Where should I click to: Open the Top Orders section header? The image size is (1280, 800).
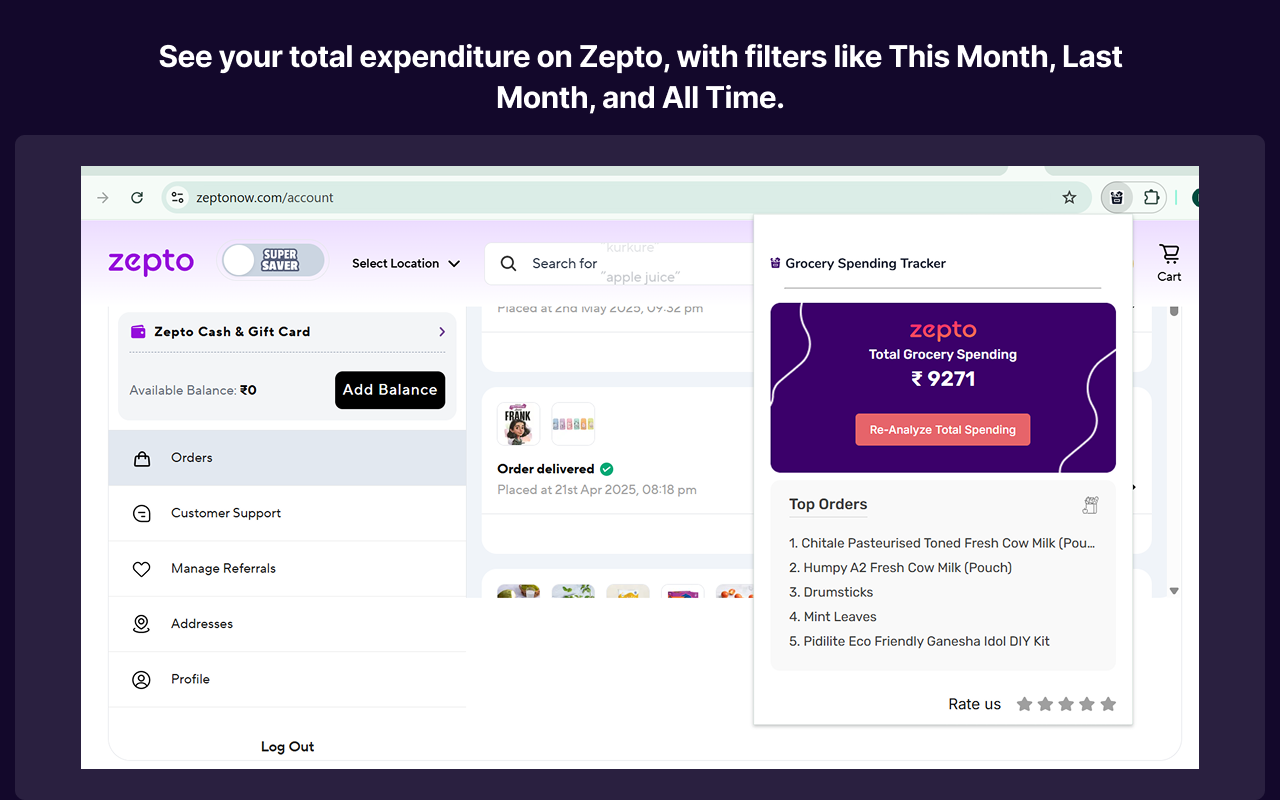(827, 504)
